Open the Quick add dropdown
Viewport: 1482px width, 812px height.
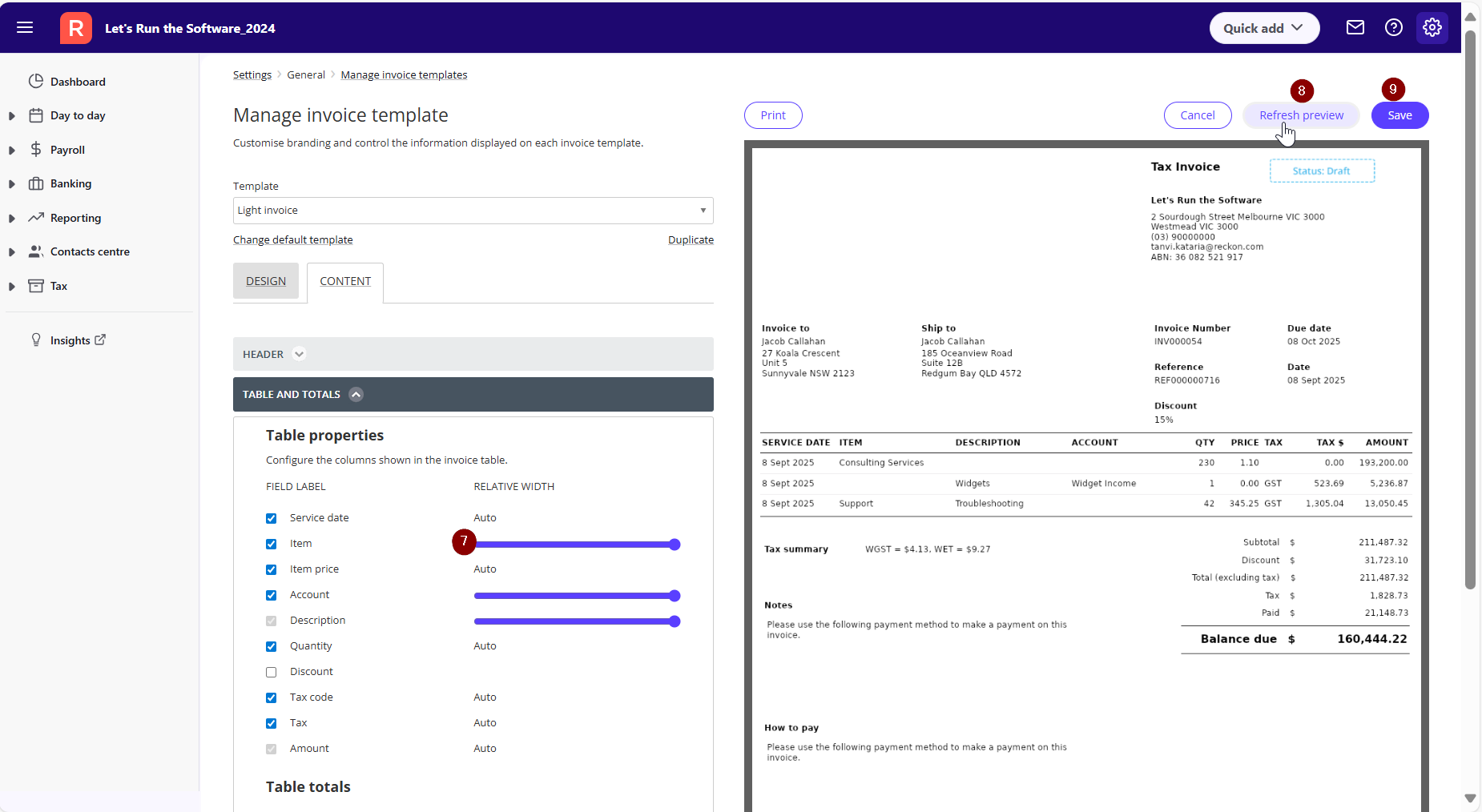[1264, 28]
